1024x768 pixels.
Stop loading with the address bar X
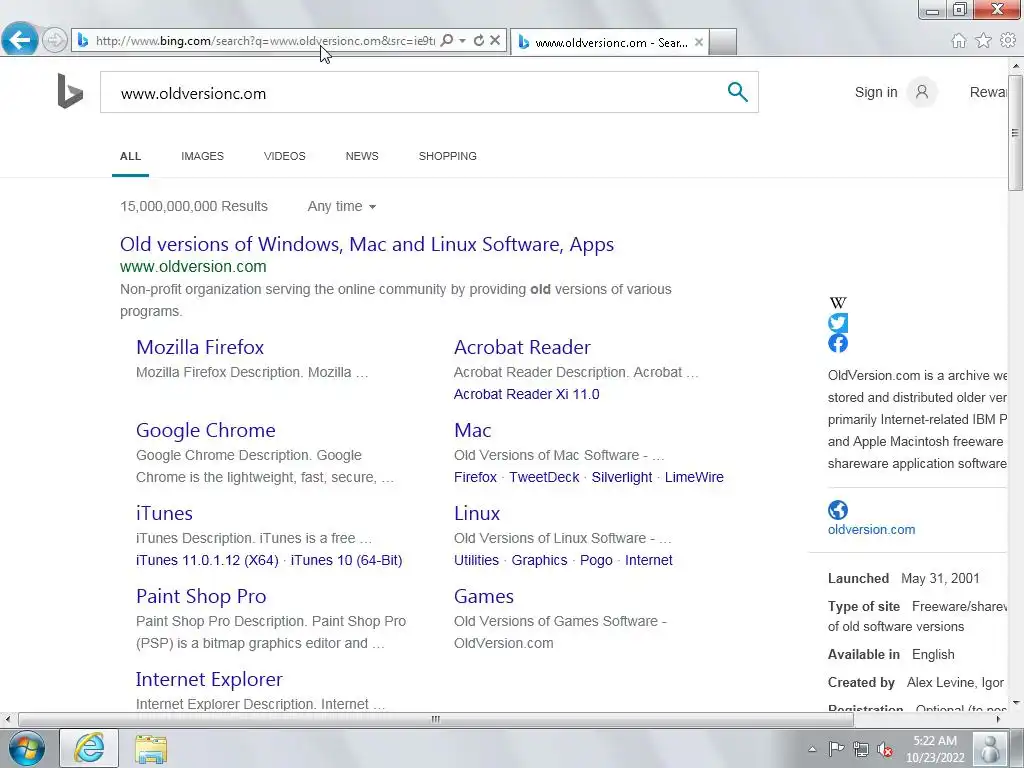(495, 40)
